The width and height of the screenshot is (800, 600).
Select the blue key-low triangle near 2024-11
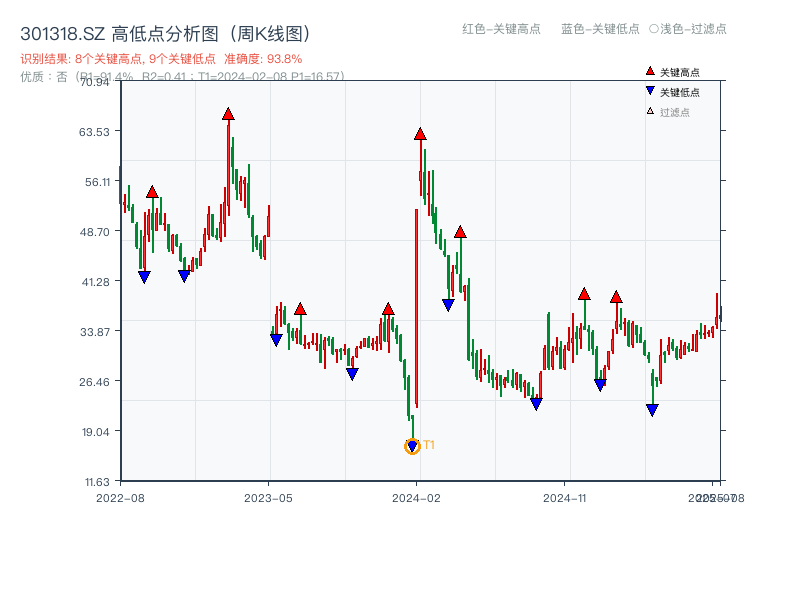coord(537,403)
